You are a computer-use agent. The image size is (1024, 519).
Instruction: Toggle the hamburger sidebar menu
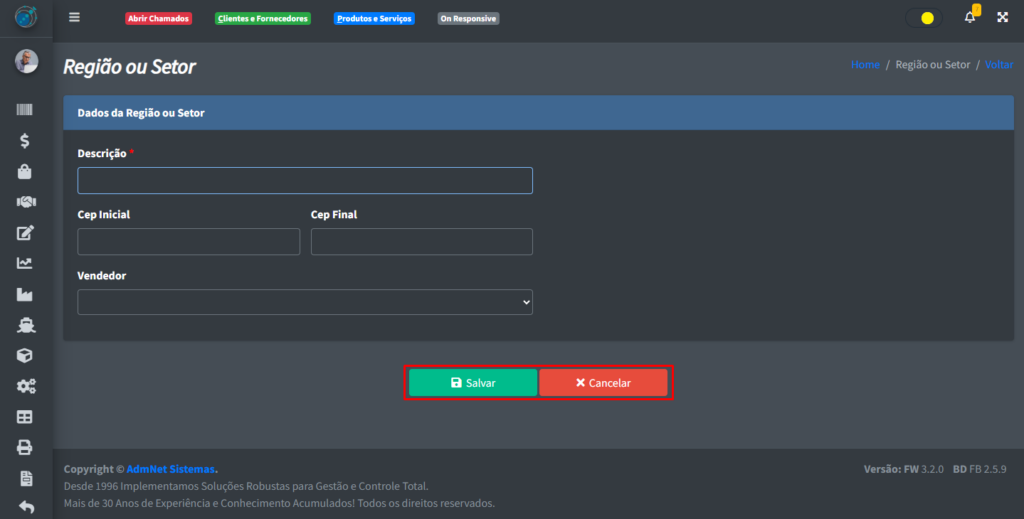point(74,18)
